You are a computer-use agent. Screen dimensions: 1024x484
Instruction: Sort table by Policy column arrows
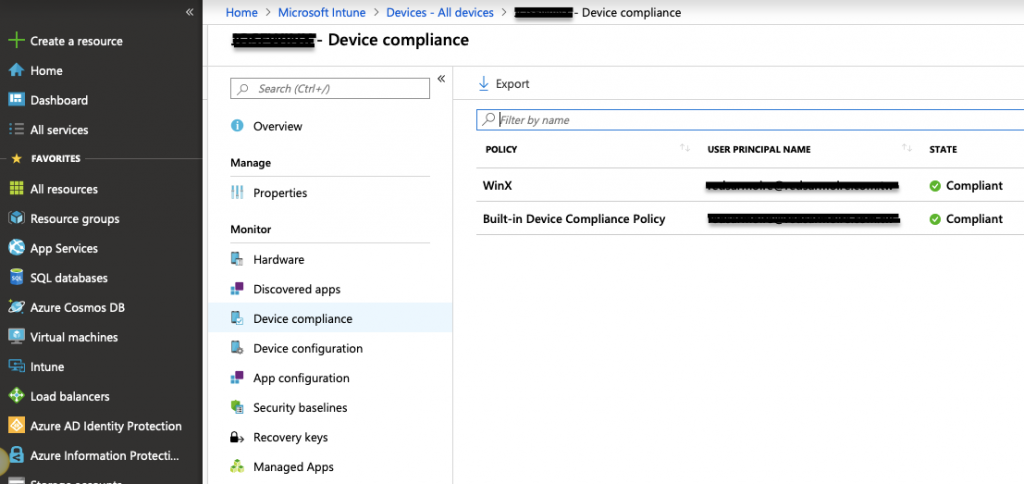(x=685, y=148)
